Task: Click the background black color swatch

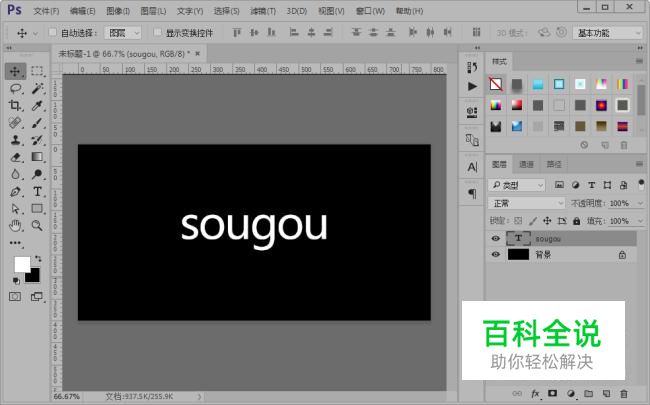Action: [x=34, y=277]
